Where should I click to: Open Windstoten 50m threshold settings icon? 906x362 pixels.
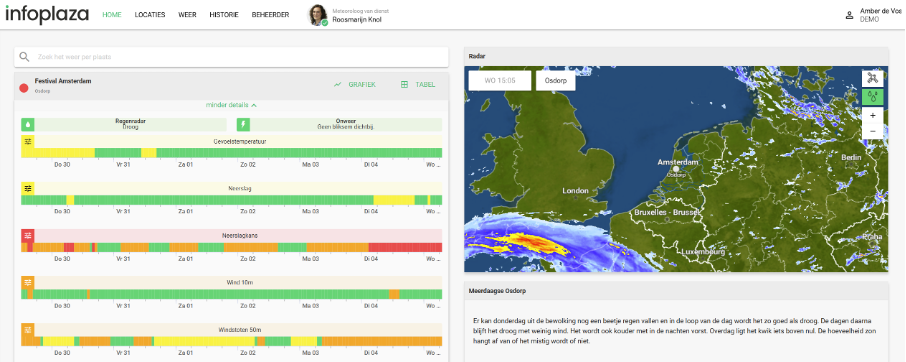[x=28, y=330]
